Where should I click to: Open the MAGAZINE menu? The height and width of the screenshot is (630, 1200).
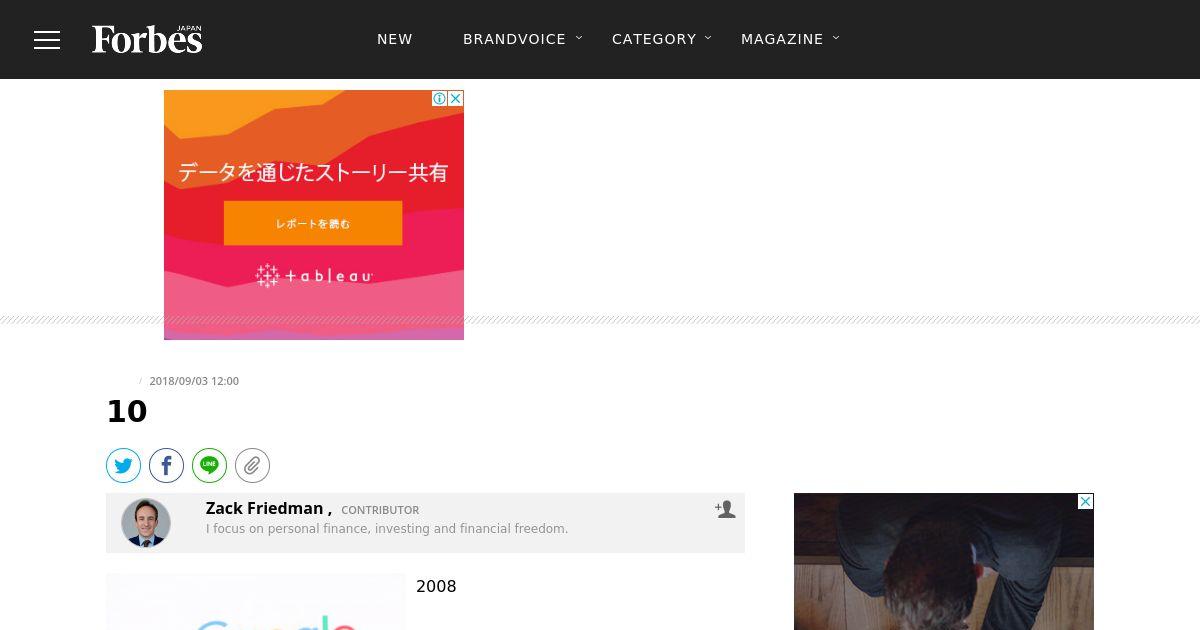pos(782,39)
